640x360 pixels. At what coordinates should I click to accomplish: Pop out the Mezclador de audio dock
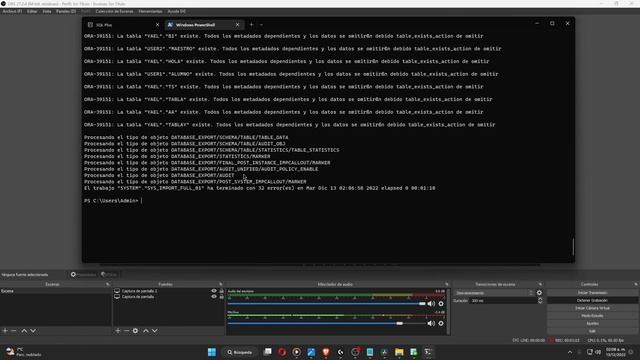click(447, 284)
